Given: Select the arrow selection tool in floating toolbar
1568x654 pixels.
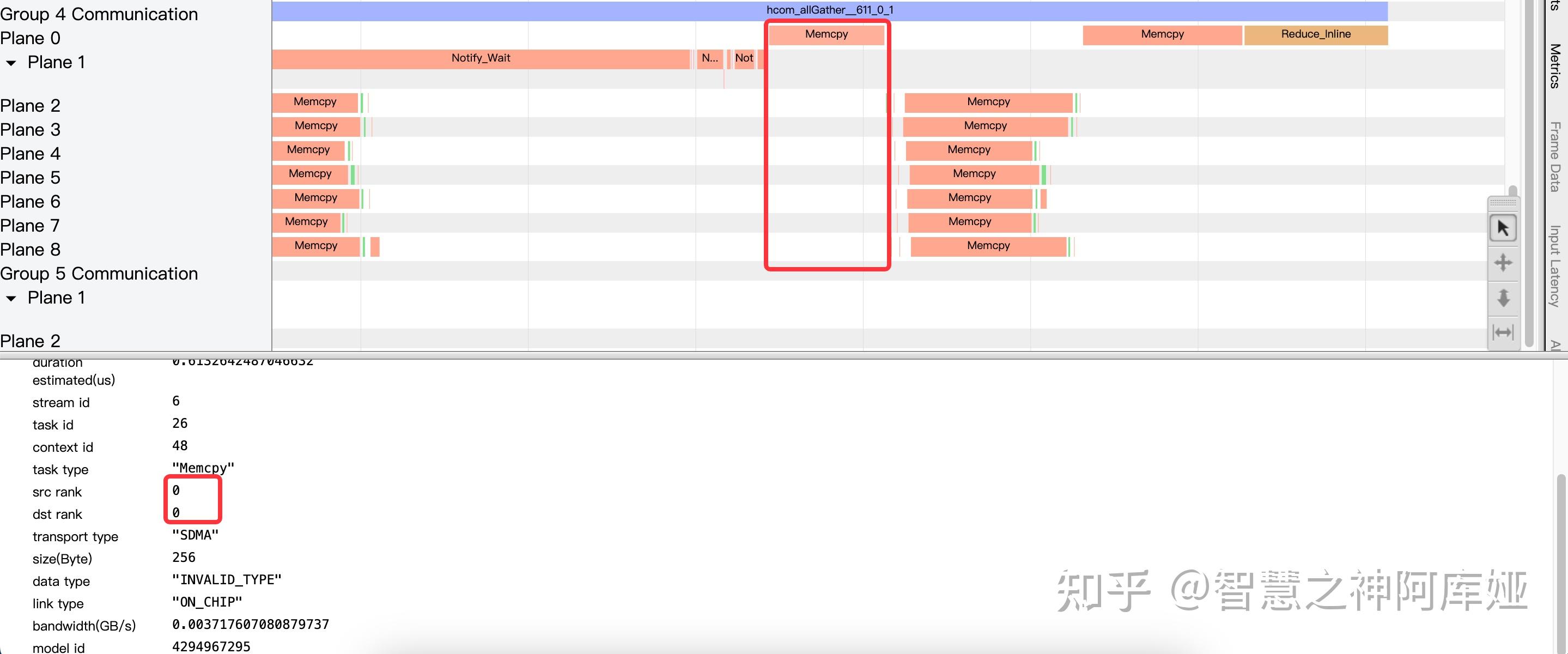Looking at the screenshot, I should click(x=1503, y=227).
